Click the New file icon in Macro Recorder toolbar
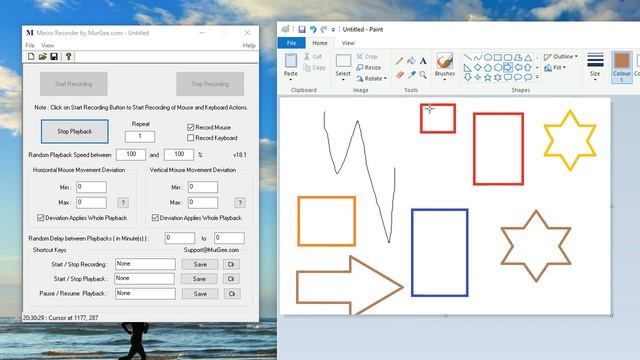640x360 pixels. pyautogui.click(x=31, y=56)
